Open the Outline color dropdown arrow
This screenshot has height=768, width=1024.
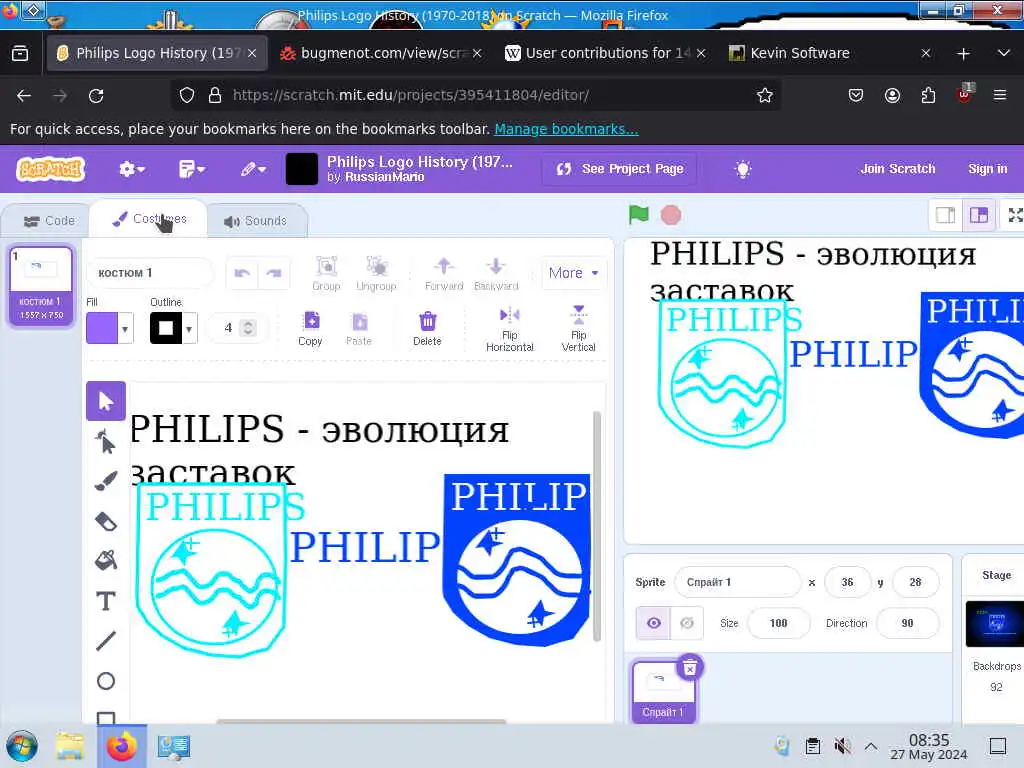pos(189,328)
